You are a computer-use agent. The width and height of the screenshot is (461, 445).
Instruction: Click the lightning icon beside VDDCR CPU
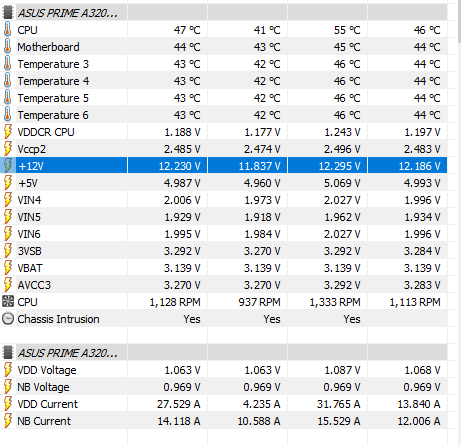7,132
